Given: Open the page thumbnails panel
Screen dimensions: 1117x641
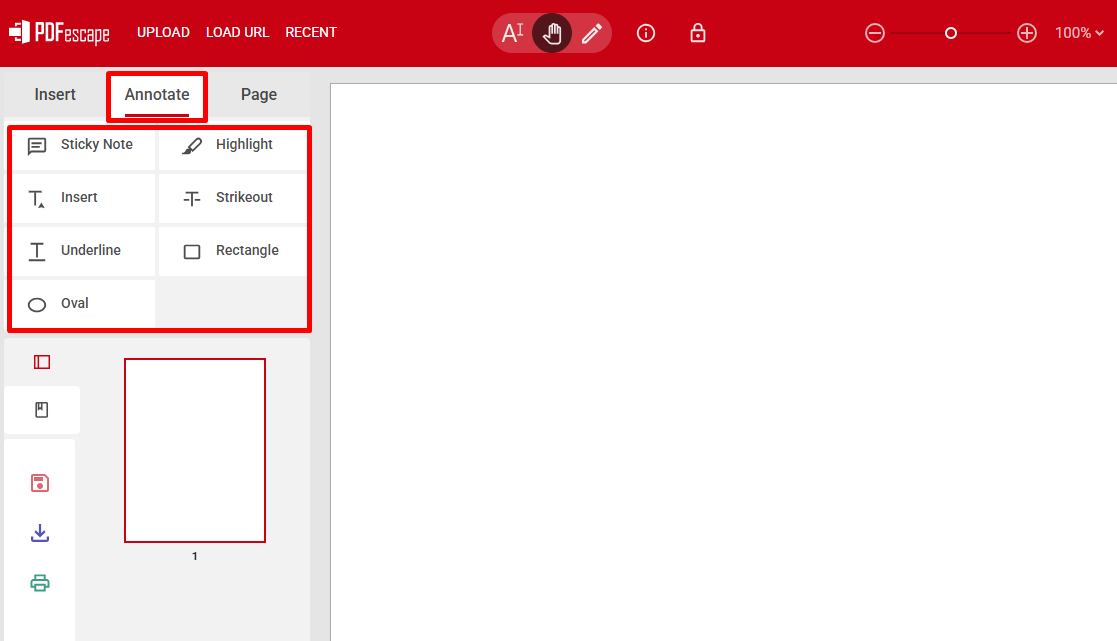Looking at the screenshot, I should (x=41, y=361).
